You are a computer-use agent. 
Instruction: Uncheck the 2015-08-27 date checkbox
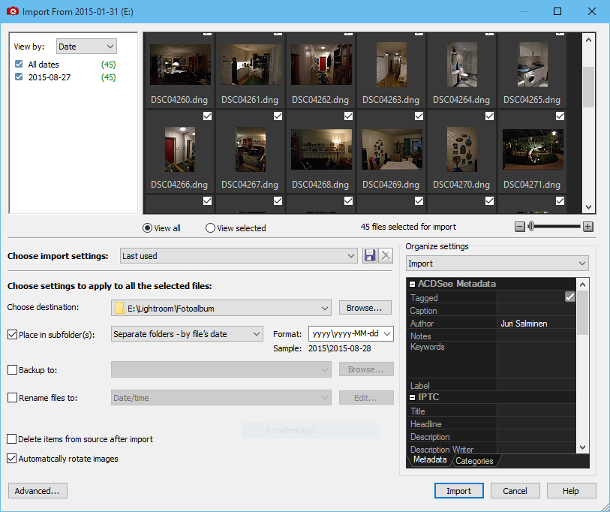pos(19,77)
